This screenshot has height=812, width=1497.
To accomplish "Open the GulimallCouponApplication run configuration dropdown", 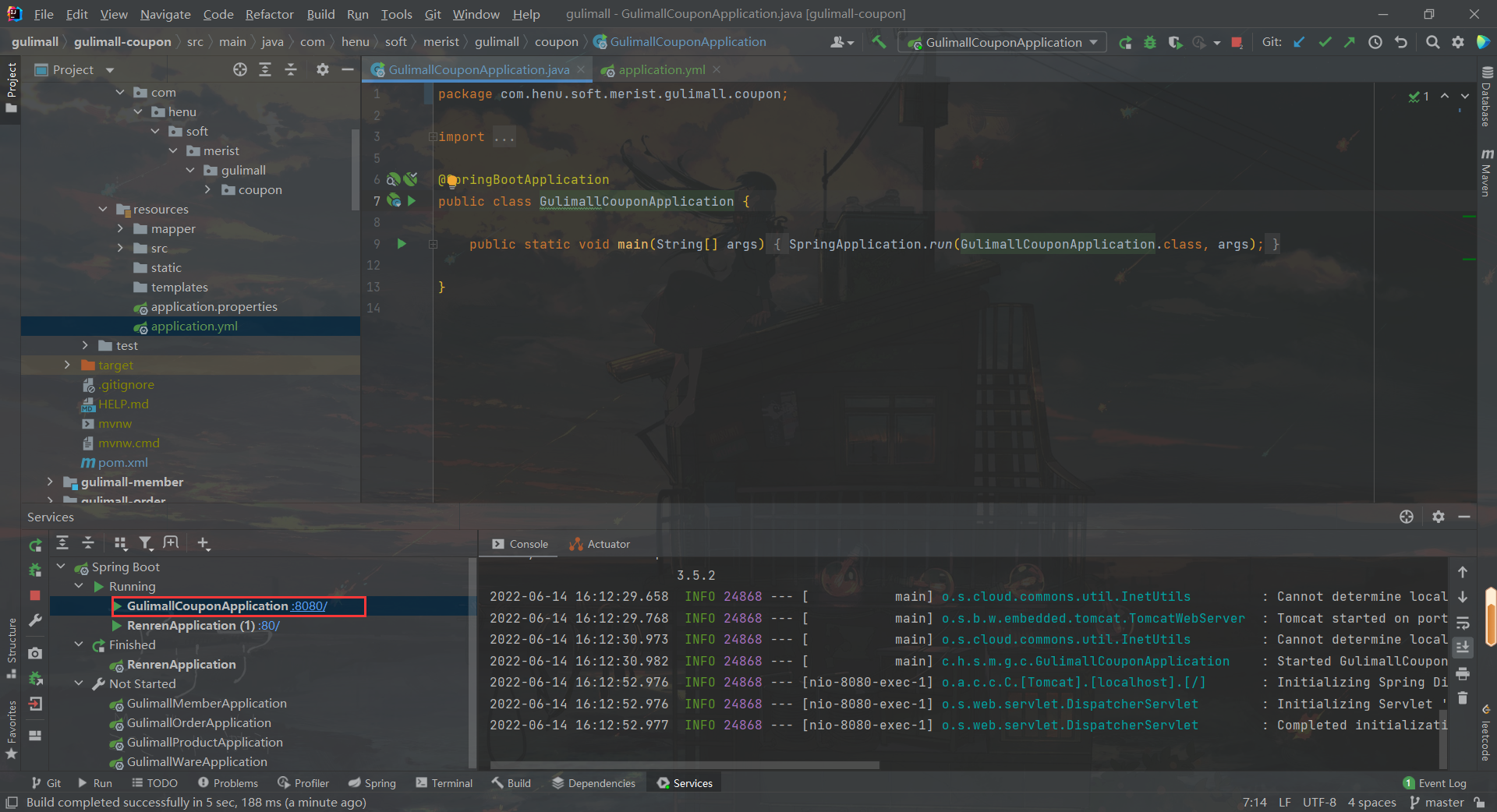I will click(1003, 42).
